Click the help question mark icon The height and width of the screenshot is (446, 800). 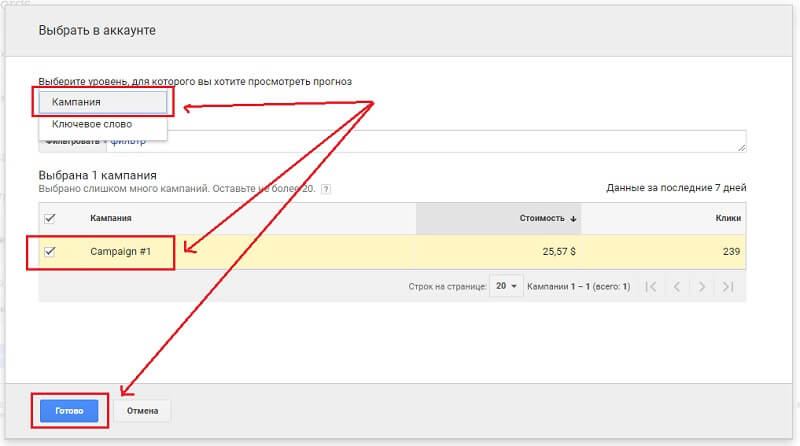(x=326, y=189)
